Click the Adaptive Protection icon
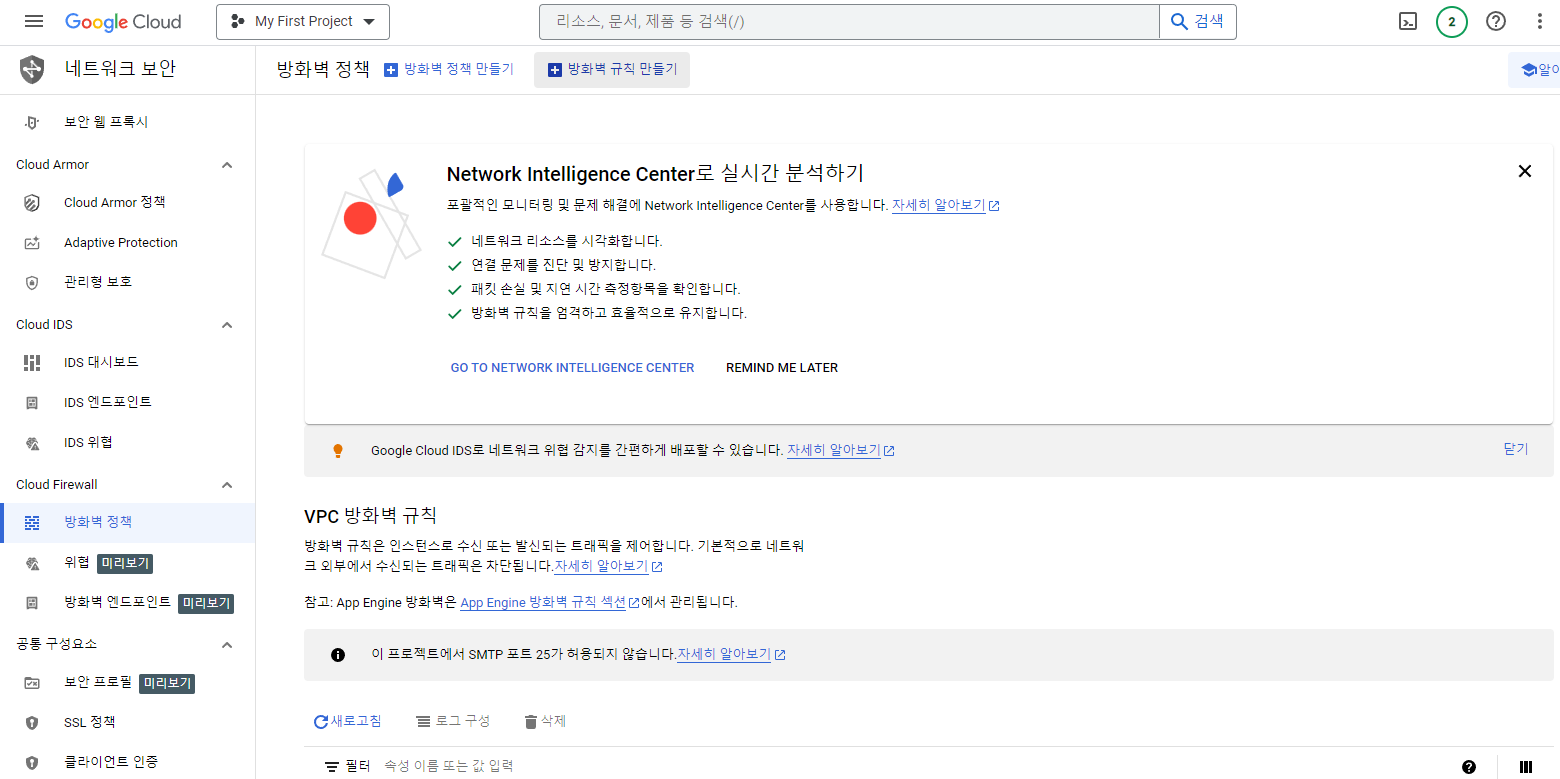 [32, 243]
